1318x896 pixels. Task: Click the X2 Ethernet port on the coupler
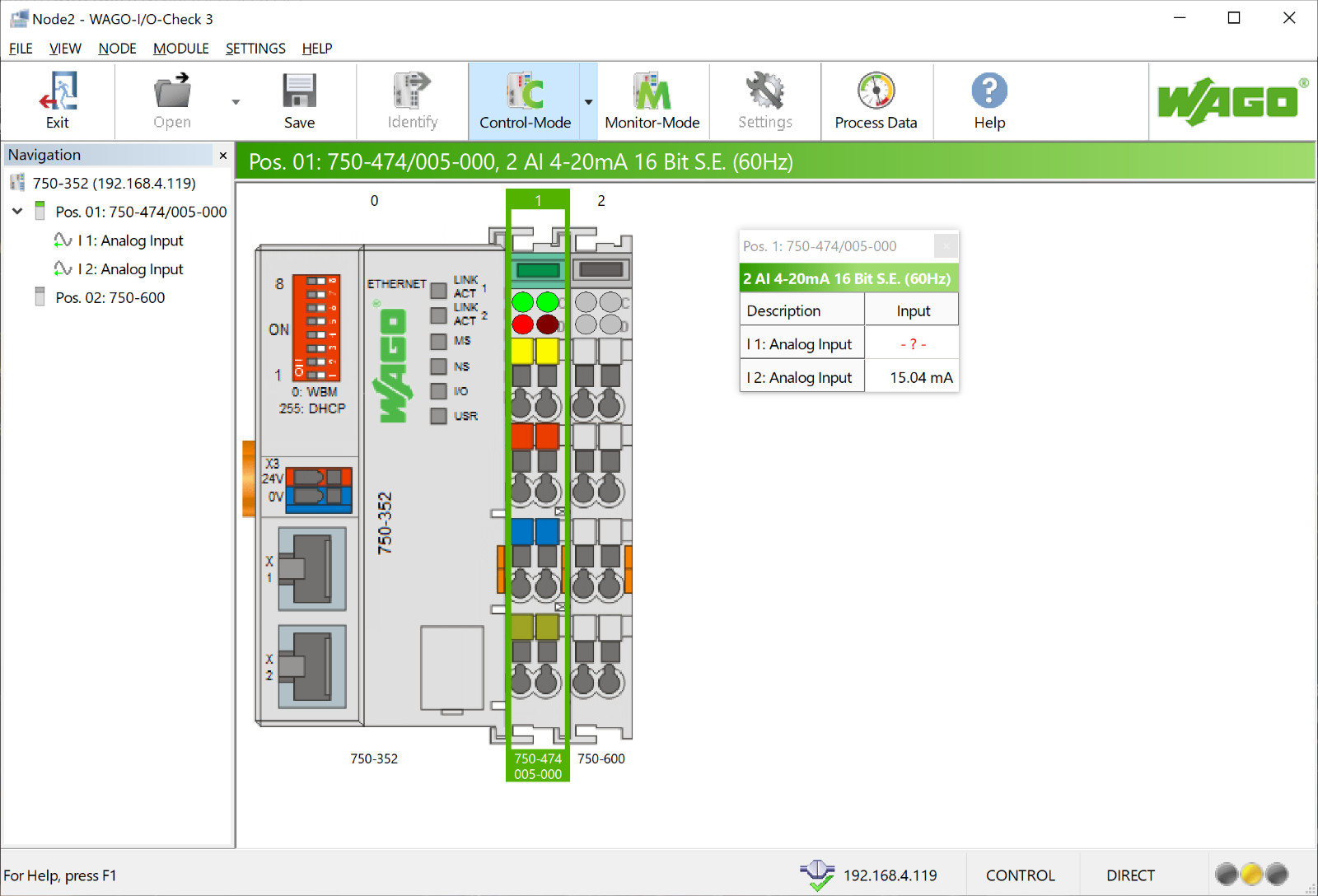(312, 666)
